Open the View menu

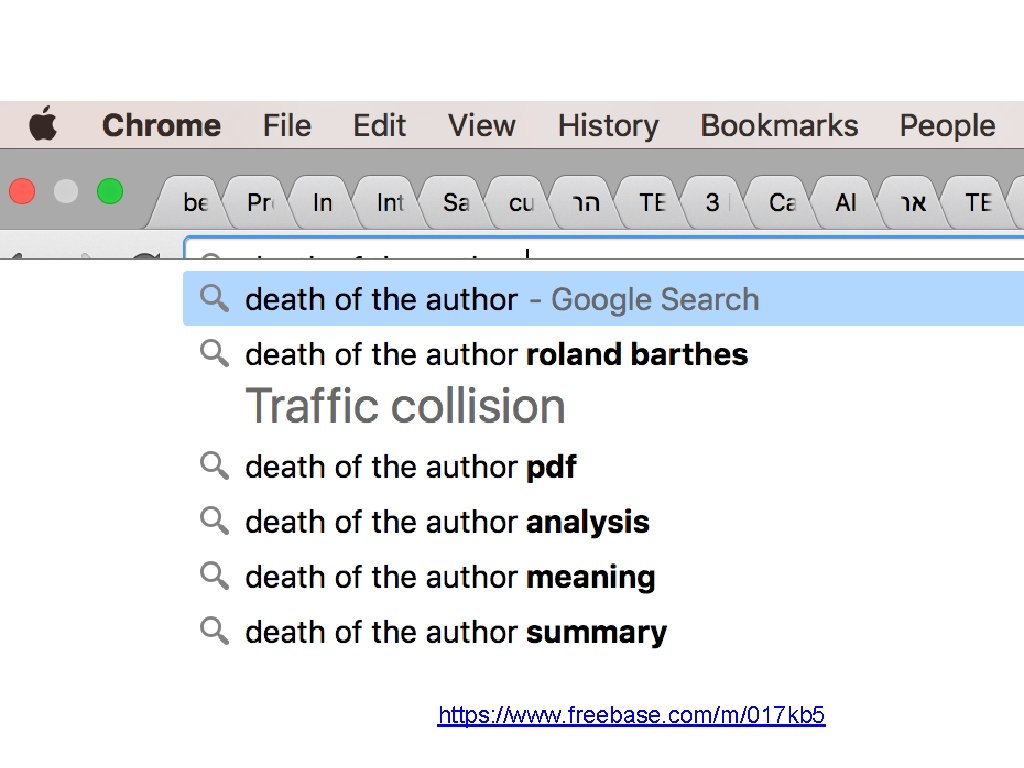tap(481, 125)
